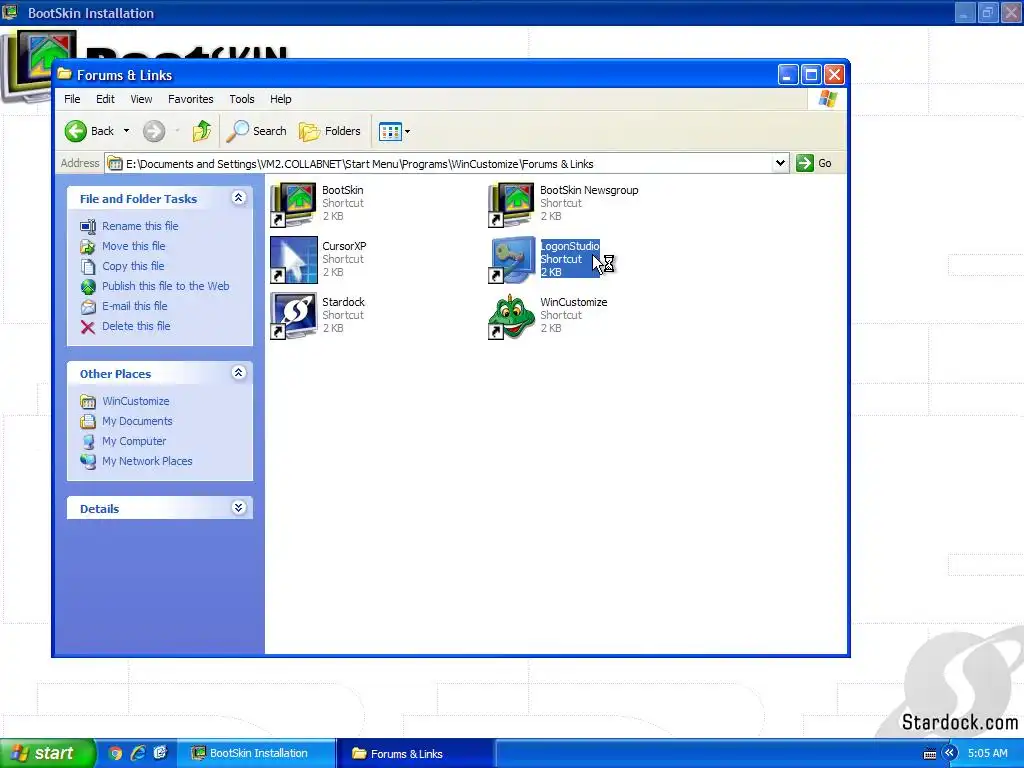
Task: Toggle the Folders pane button
Action: [x=330, y=131]
